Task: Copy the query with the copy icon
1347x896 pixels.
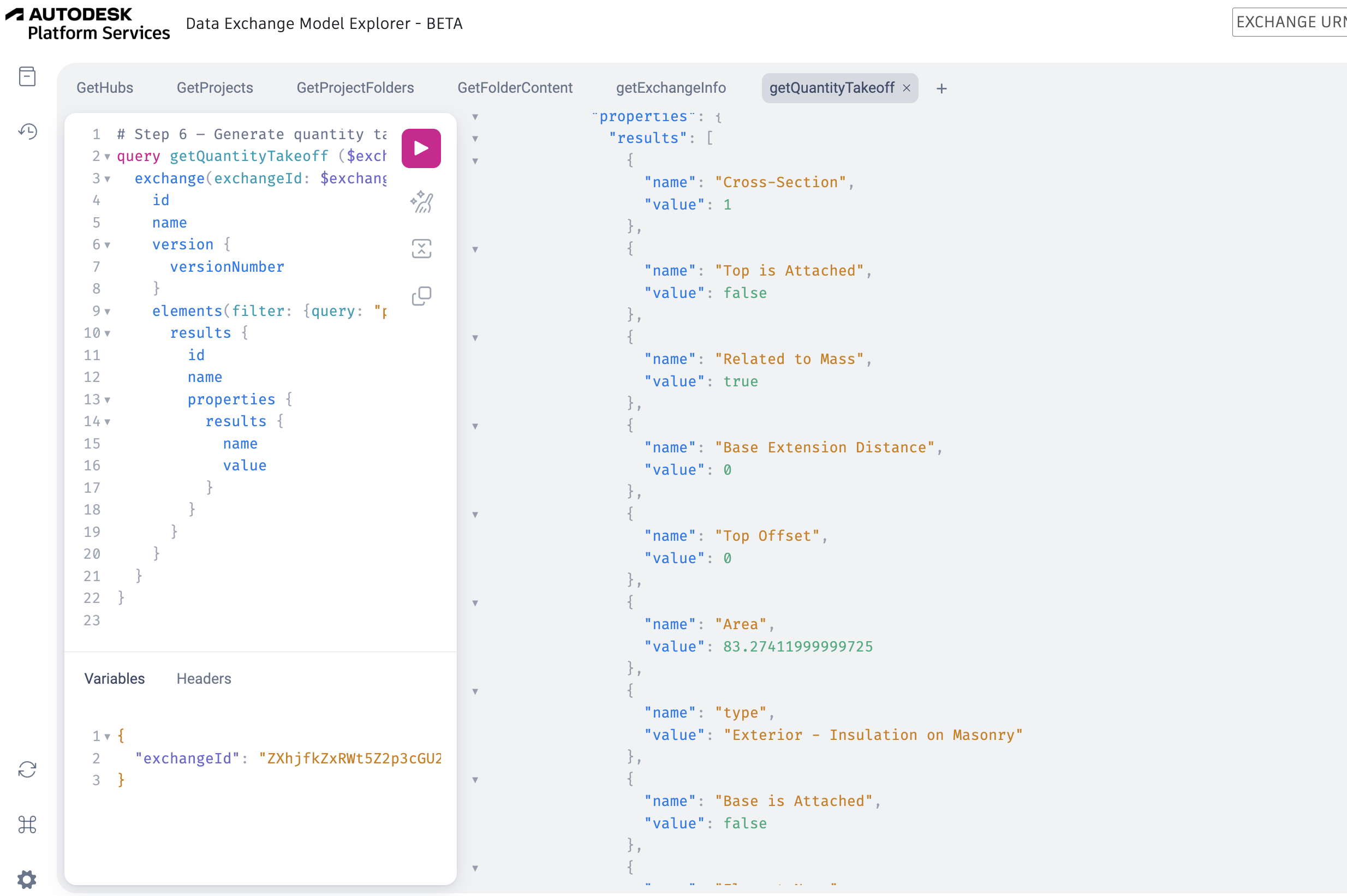Action: (421, 296)
